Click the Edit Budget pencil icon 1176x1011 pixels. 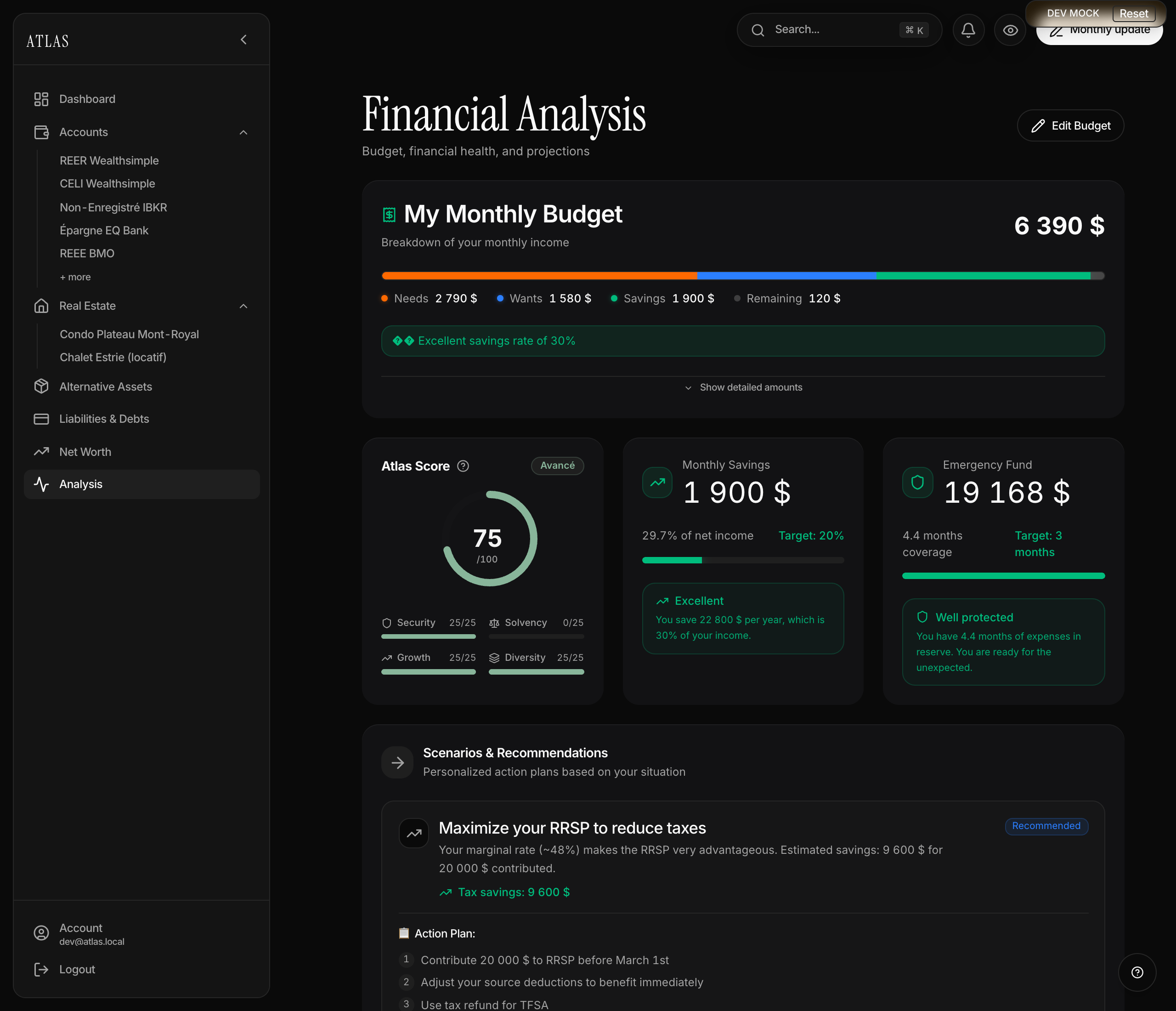[x=1038, y=126]
